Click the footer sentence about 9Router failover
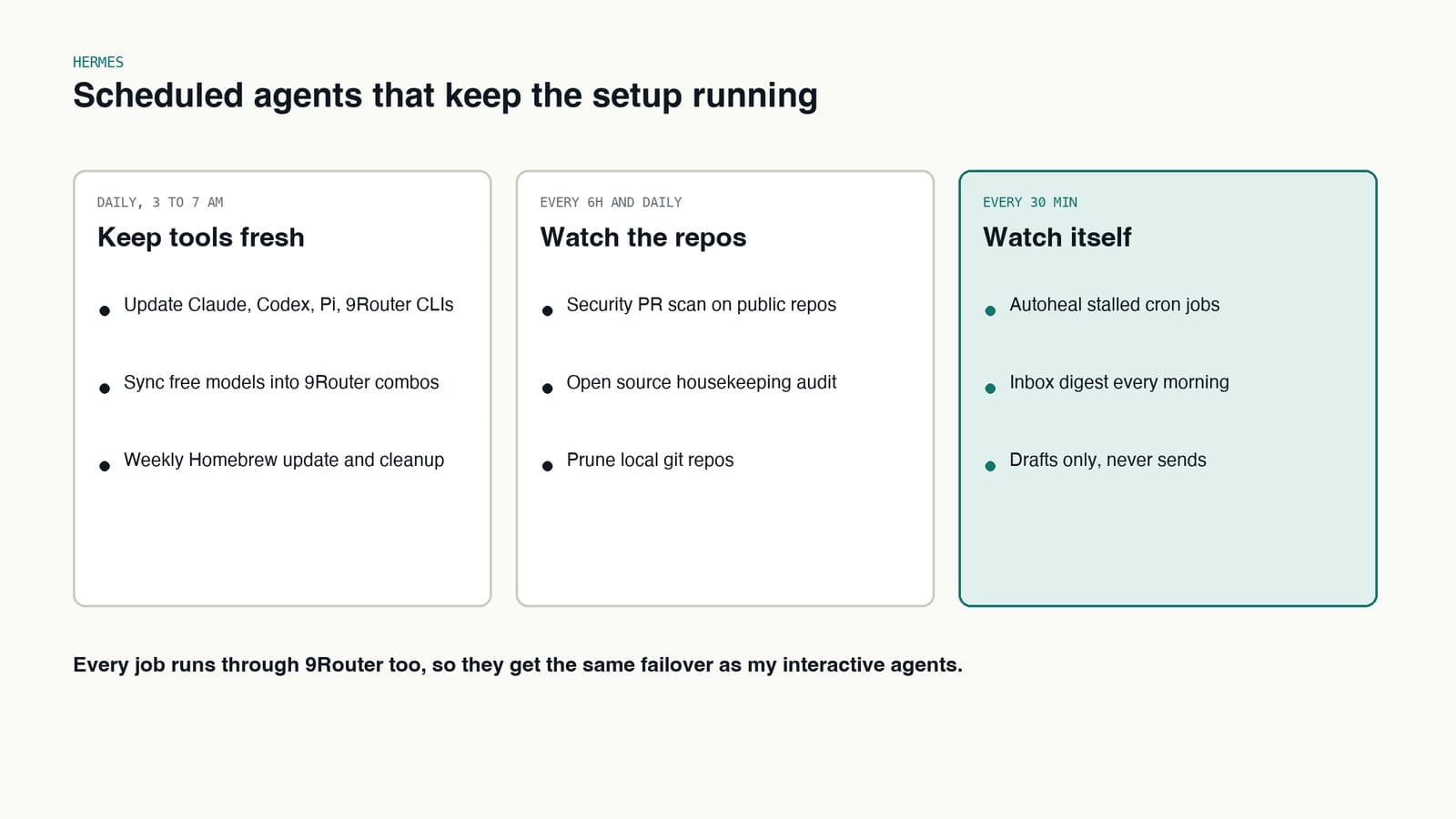 tap(518, 665)
